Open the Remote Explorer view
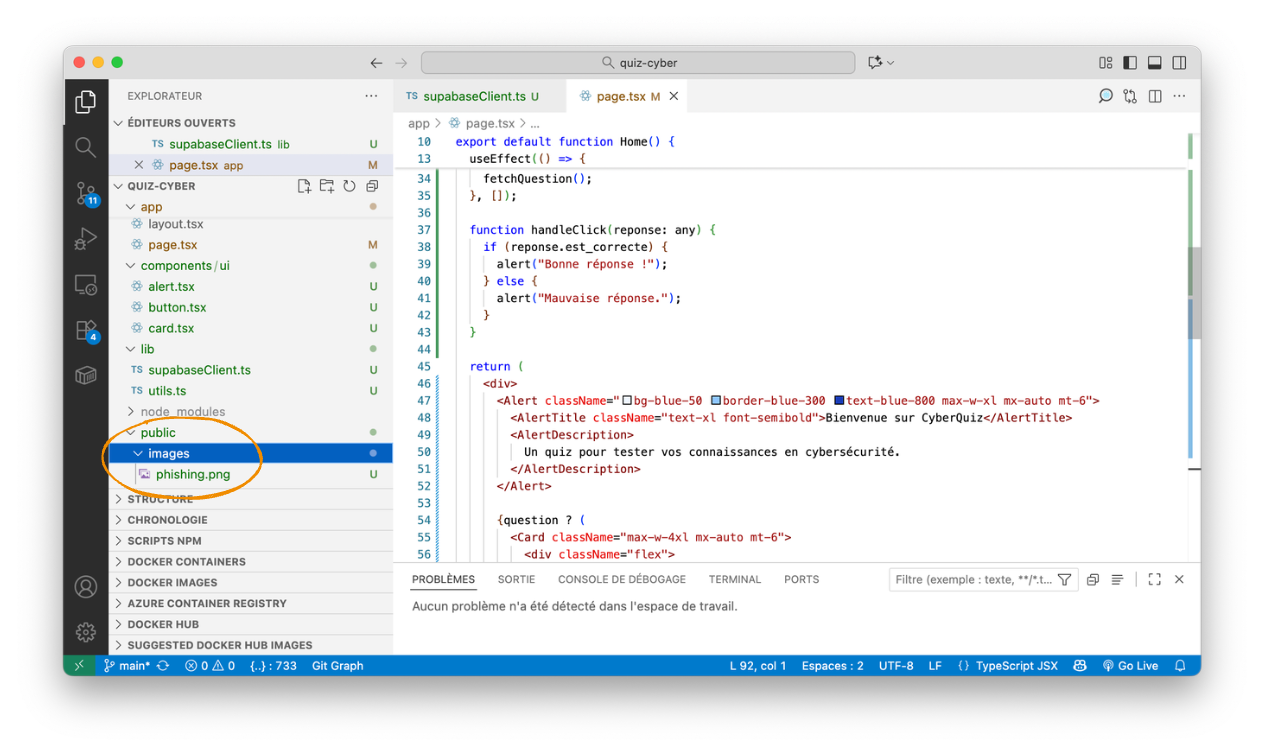Screen dimensions: 1264x756 click(x=86, y=285)
